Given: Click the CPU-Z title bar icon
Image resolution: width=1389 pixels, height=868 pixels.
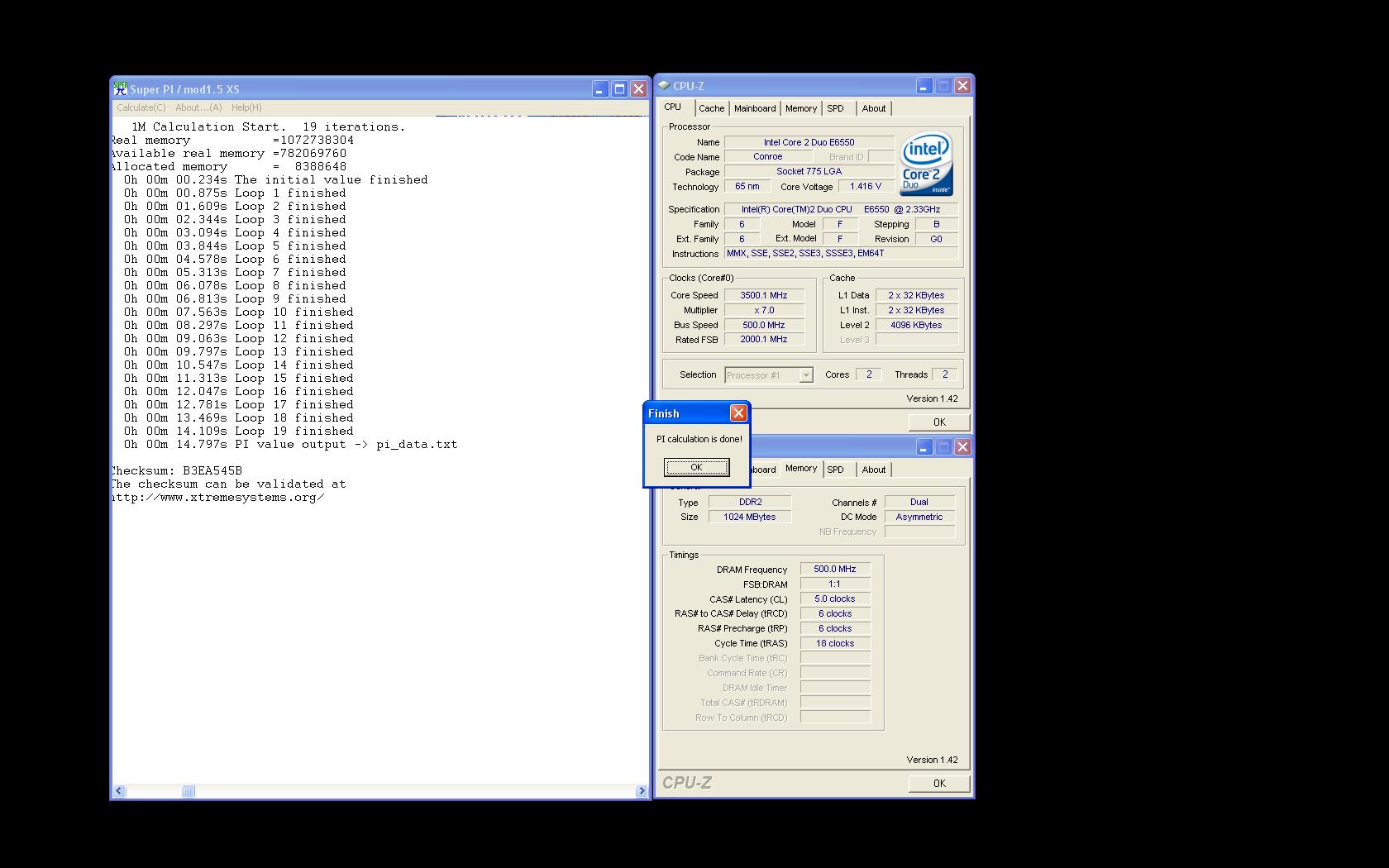Looking at the screenshot, I should (664, 85).
